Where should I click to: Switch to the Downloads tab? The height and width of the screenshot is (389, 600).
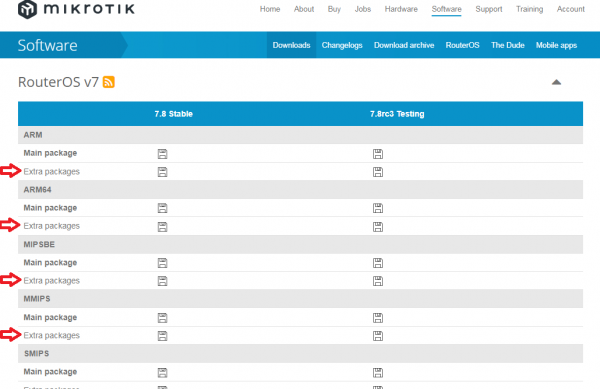[291, 45]
